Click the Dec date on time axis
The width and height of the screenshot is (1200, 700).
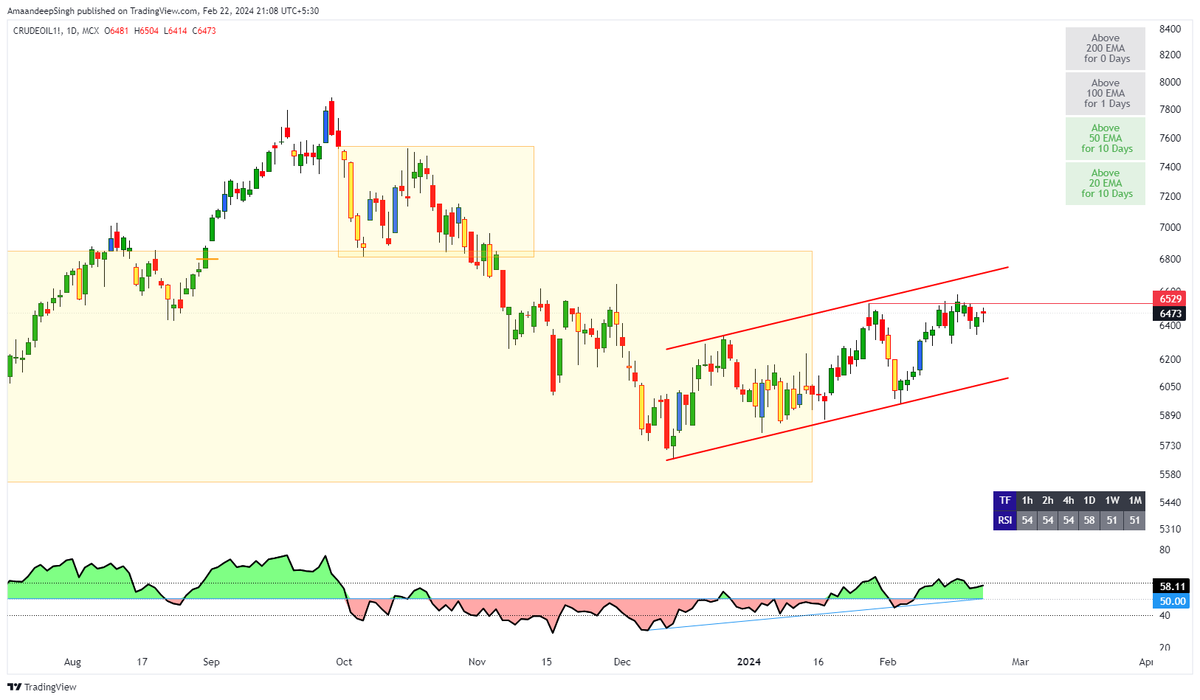coord(622,662)
